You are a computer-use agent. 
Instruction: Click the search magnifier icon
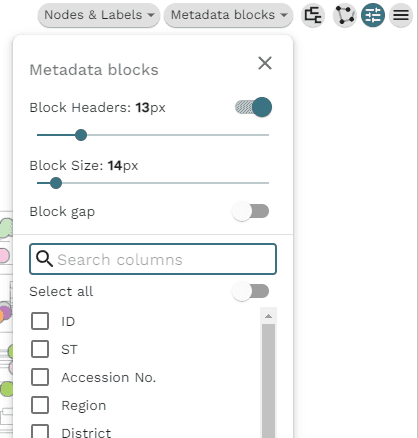tap(44, 259)
